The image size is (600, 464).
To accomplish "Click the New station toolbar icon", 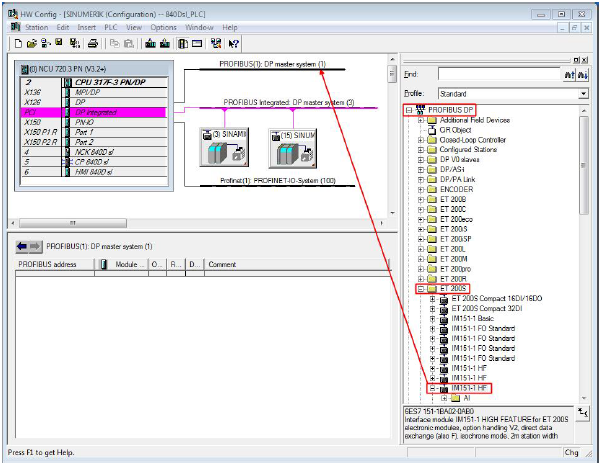I will [x=19, y=44].
